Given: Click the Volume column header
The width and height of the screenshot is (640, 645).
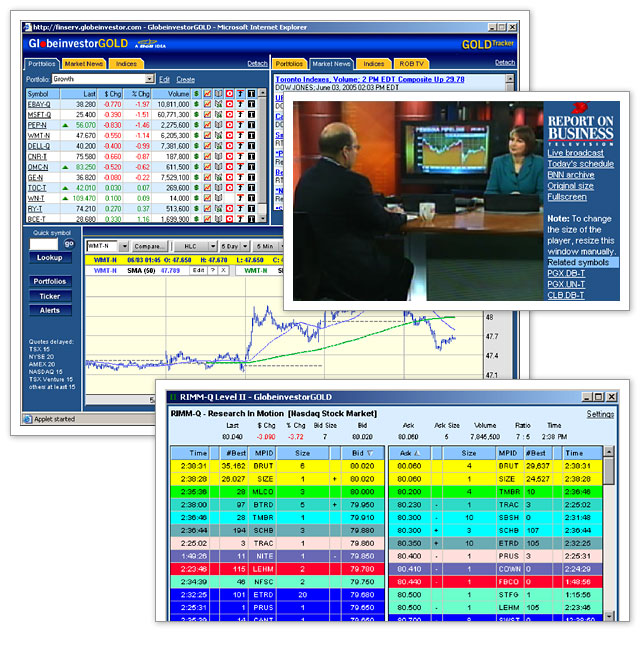Looking at the screenshot, I should (171, 94).
